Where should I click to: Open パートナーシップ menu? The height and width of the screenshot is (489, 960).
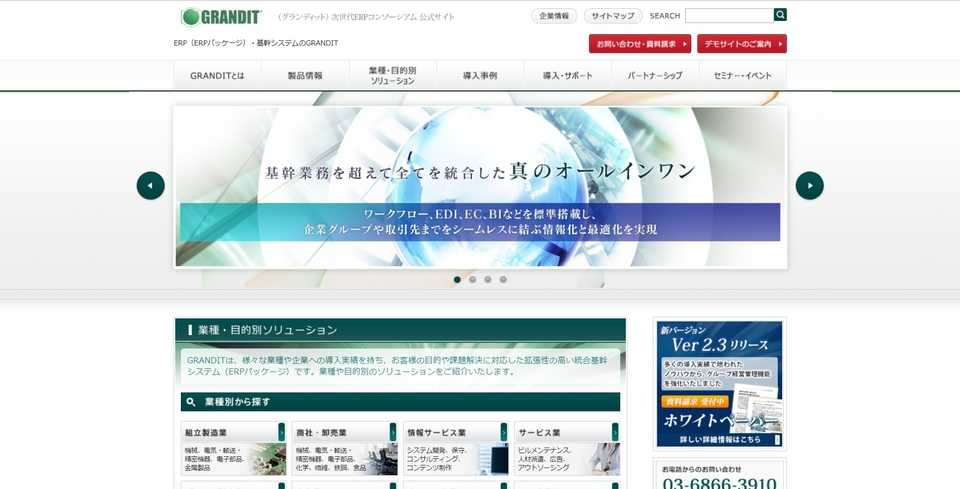tap(655, 76)
